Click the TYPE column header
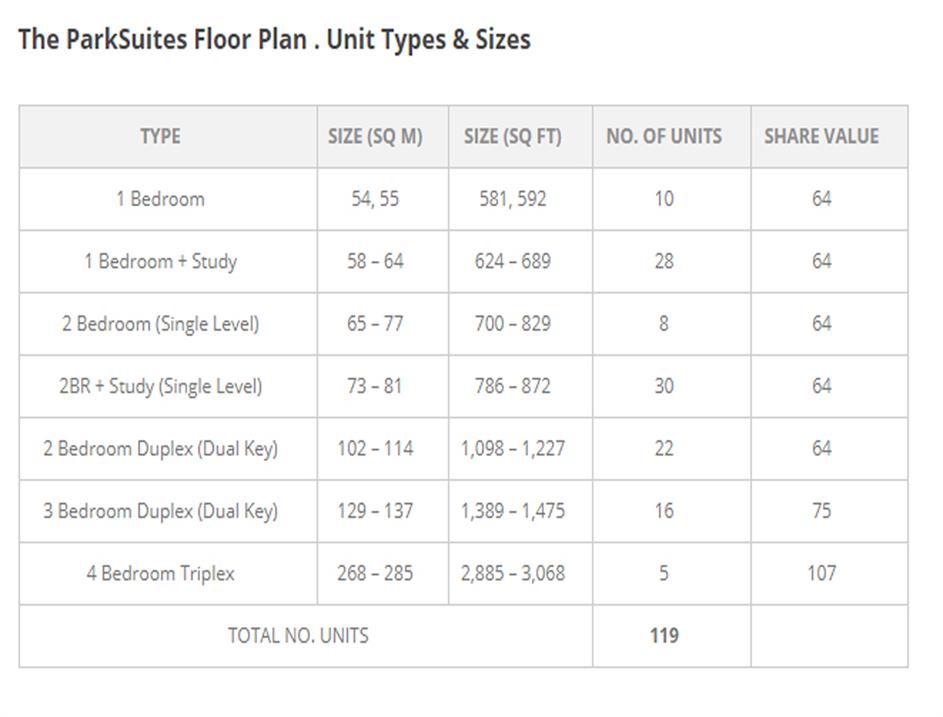The image size is (943, 717). (160, 136)
